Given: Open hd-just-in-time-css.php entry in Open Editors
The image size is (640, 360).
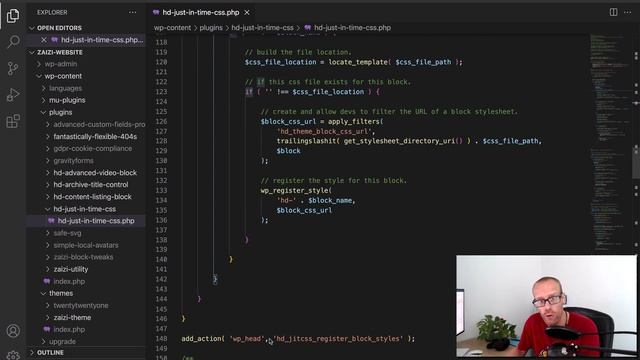Looking at the screenshot, I should [102, 40].
